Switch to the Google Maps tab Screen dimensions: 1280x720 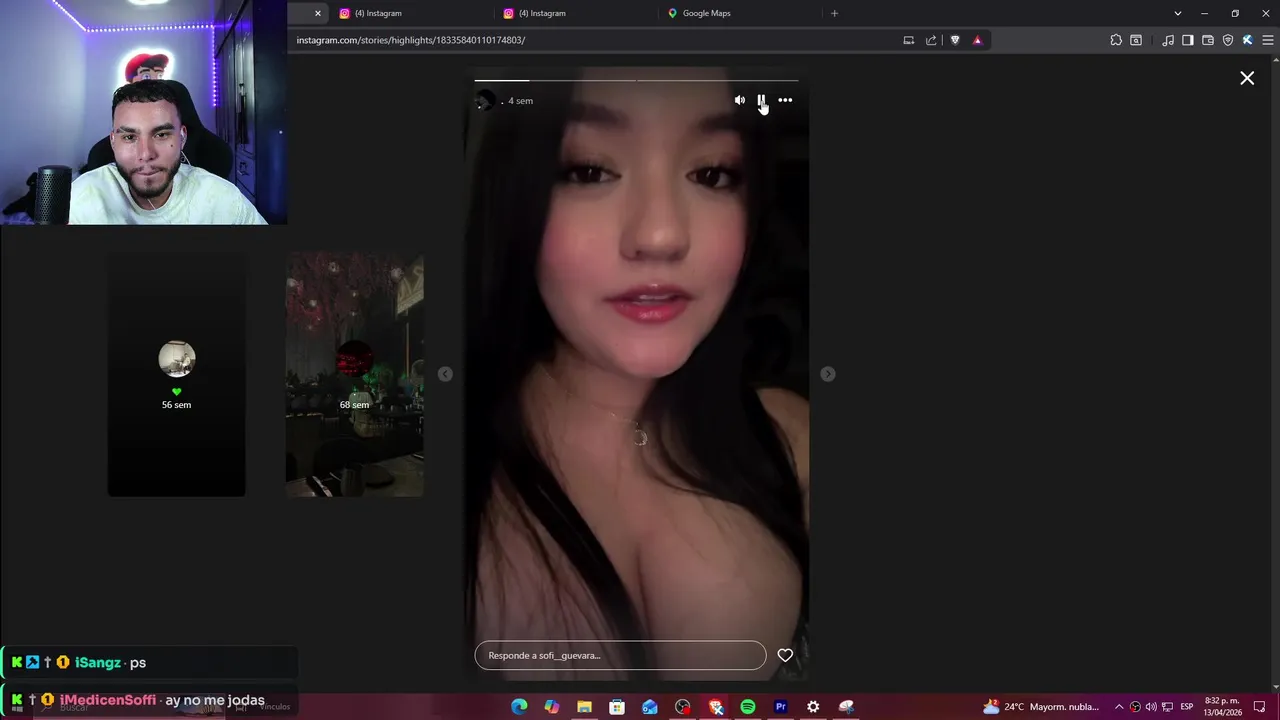pyautogui.click(x=706, y=13)
